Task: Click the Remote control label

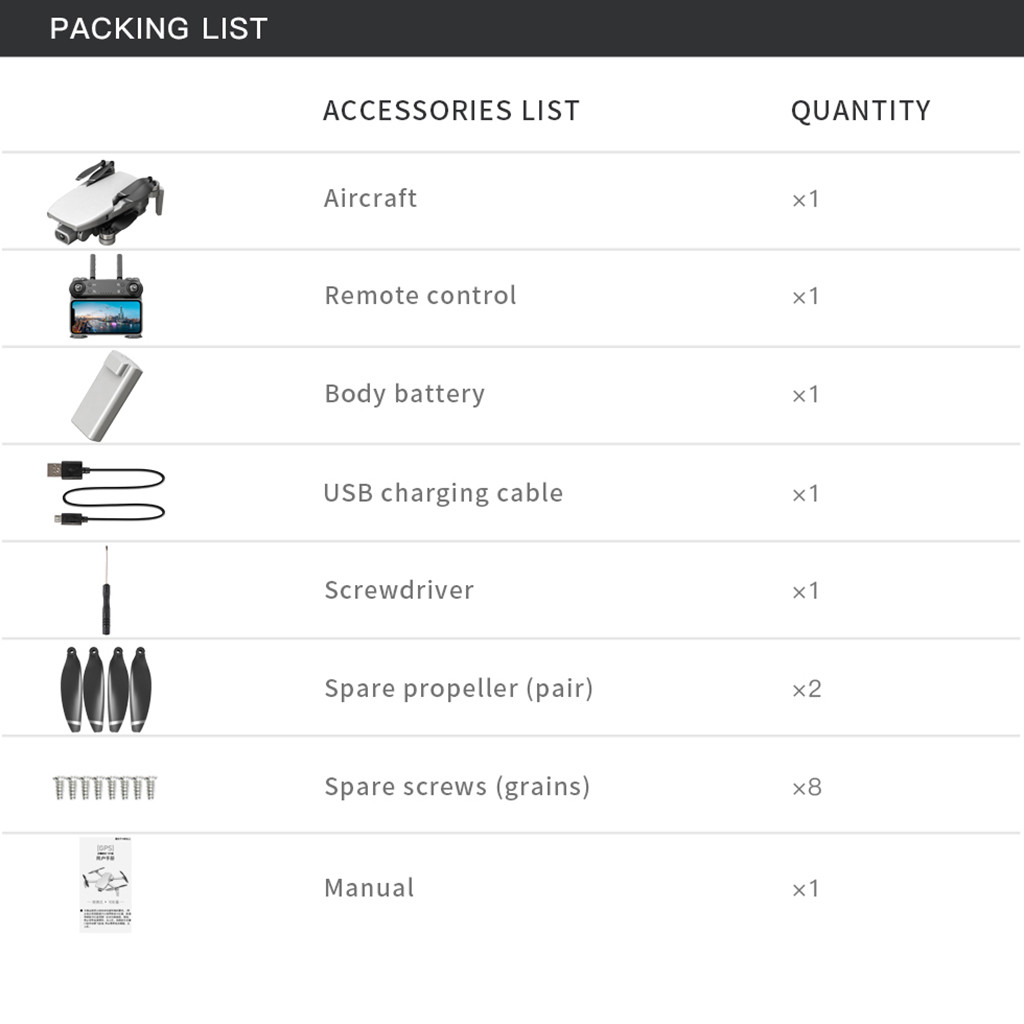Action: tap(421, 295)
